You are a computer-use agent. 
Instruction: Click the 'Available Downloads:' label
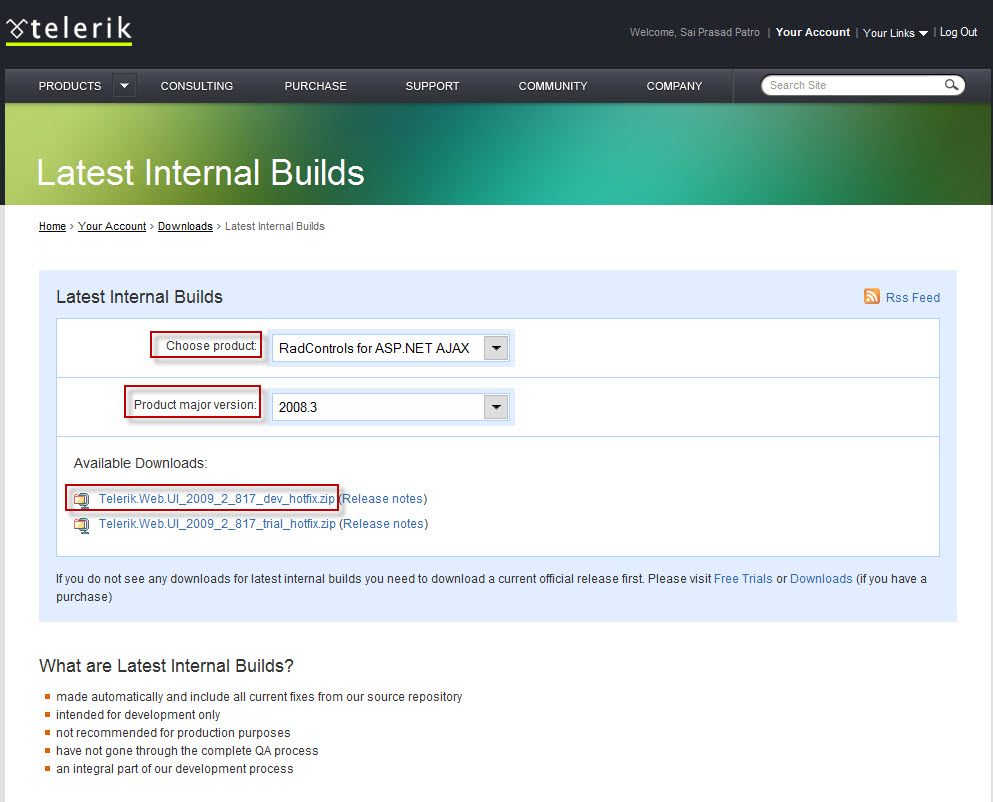pos(140,463)
